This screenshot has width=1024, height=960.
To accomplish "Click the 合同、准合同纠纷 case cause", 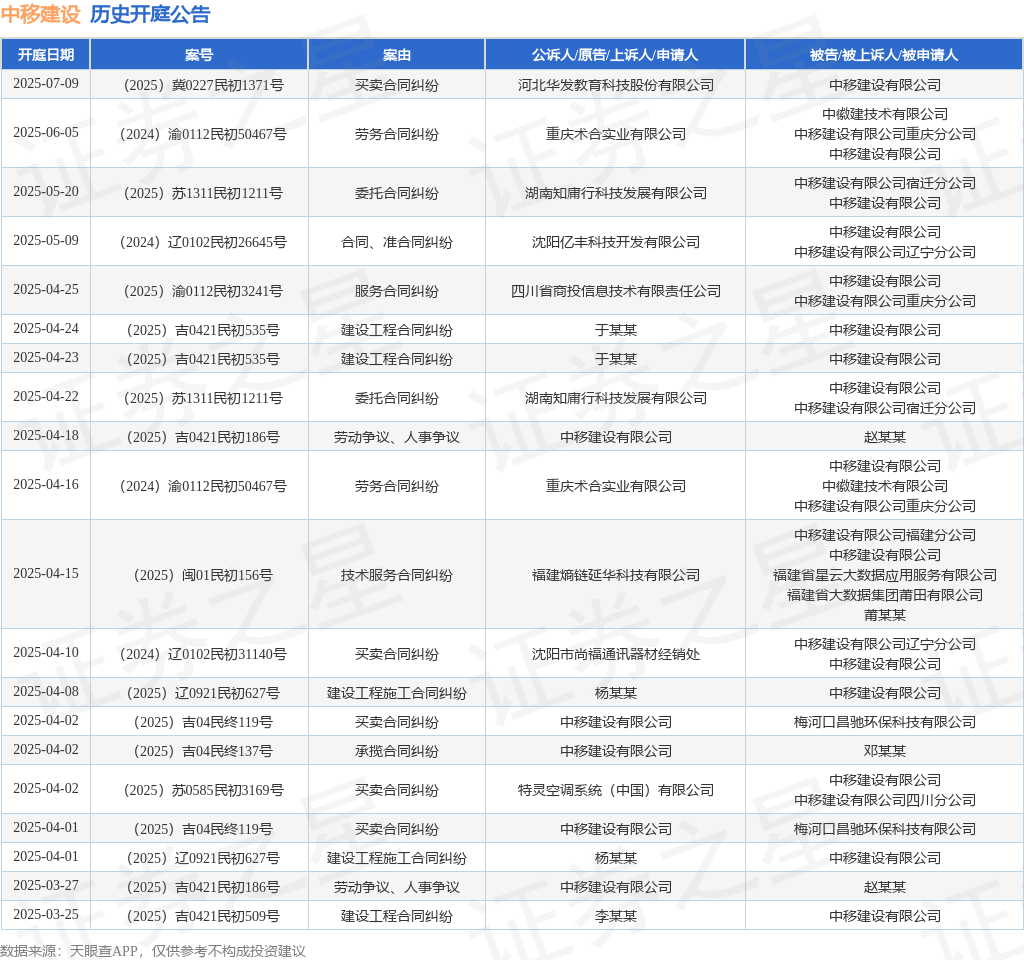I will pyautogui.click(x=396, y=242).
